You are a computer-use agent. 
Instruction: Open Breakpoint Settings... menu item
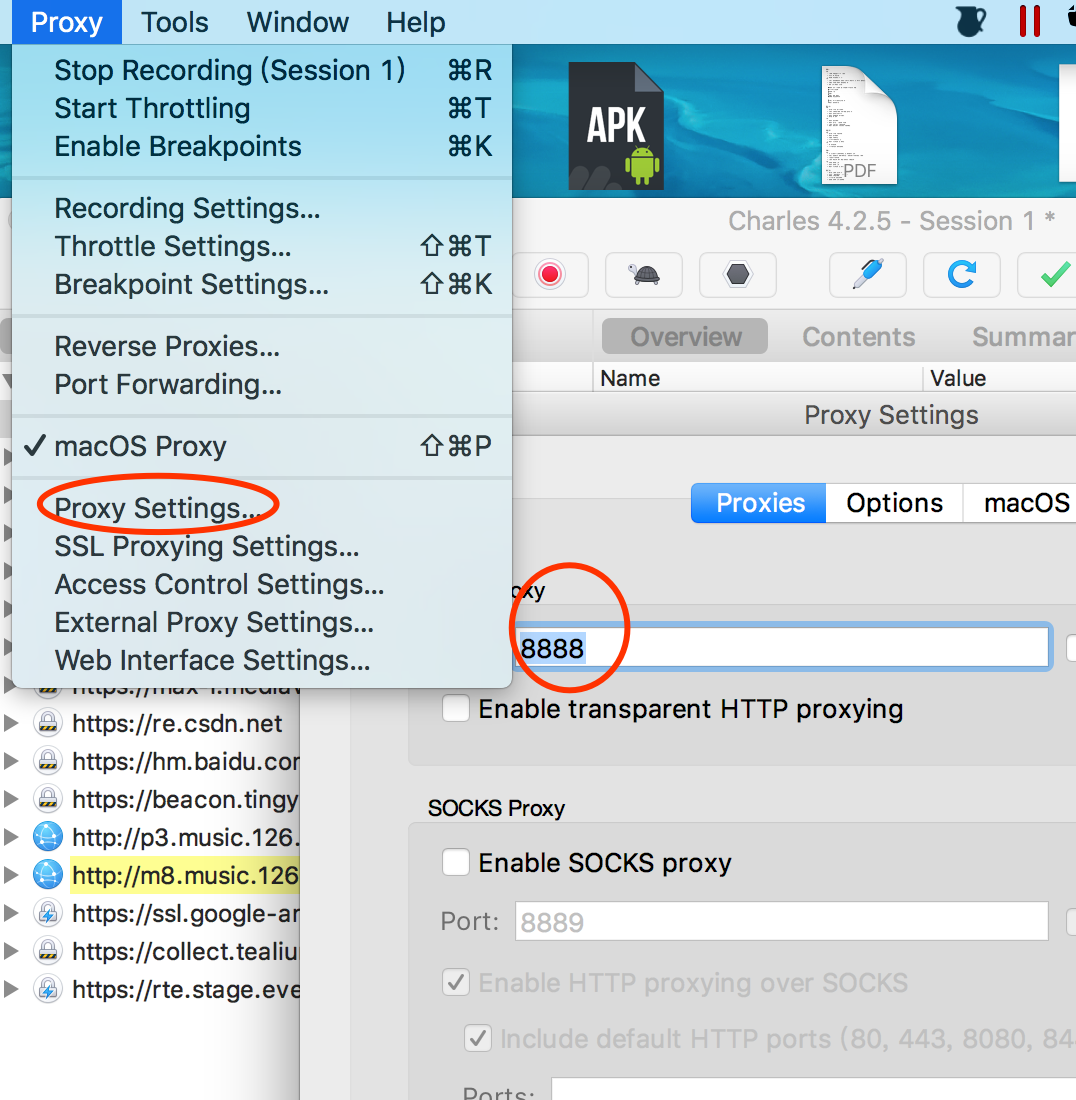point(262,283)
